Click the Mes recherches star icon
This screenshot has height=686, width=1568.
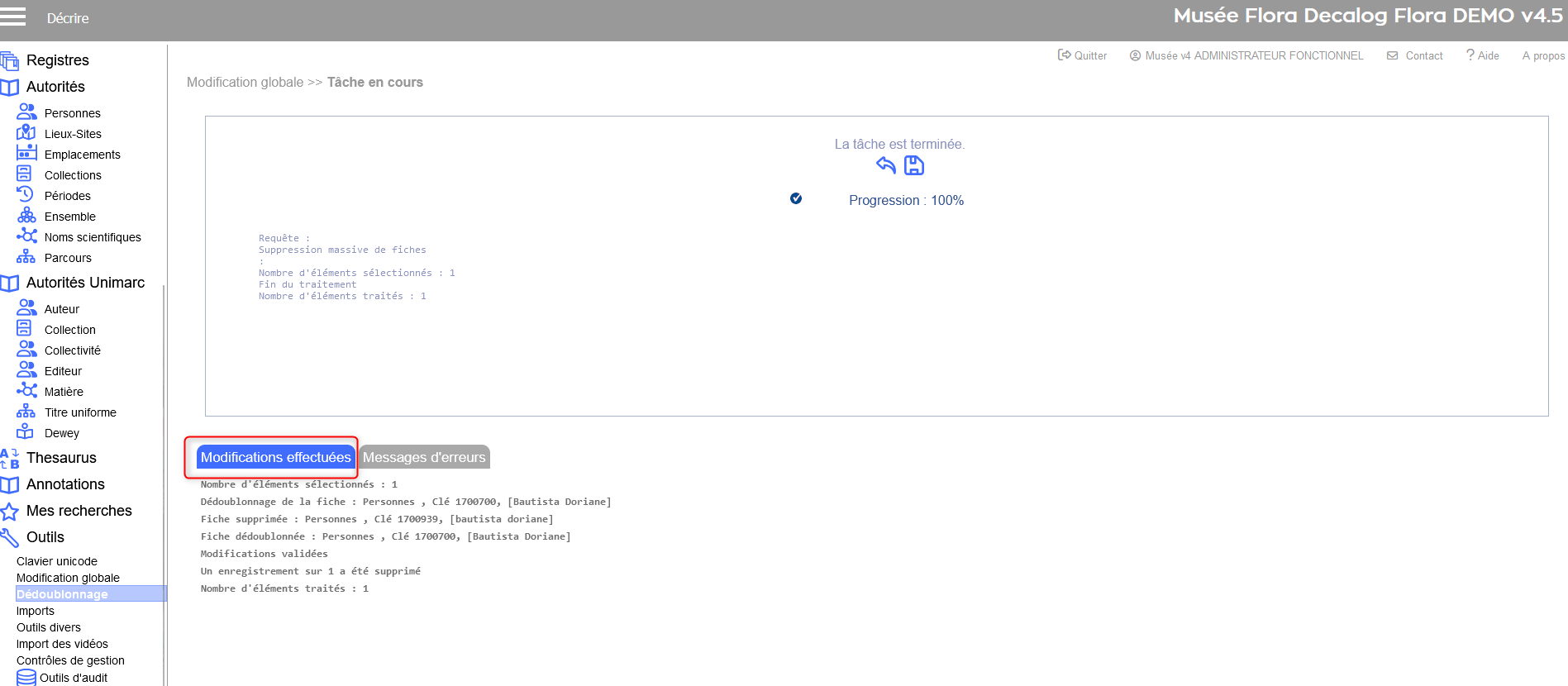tap(10, 511)
